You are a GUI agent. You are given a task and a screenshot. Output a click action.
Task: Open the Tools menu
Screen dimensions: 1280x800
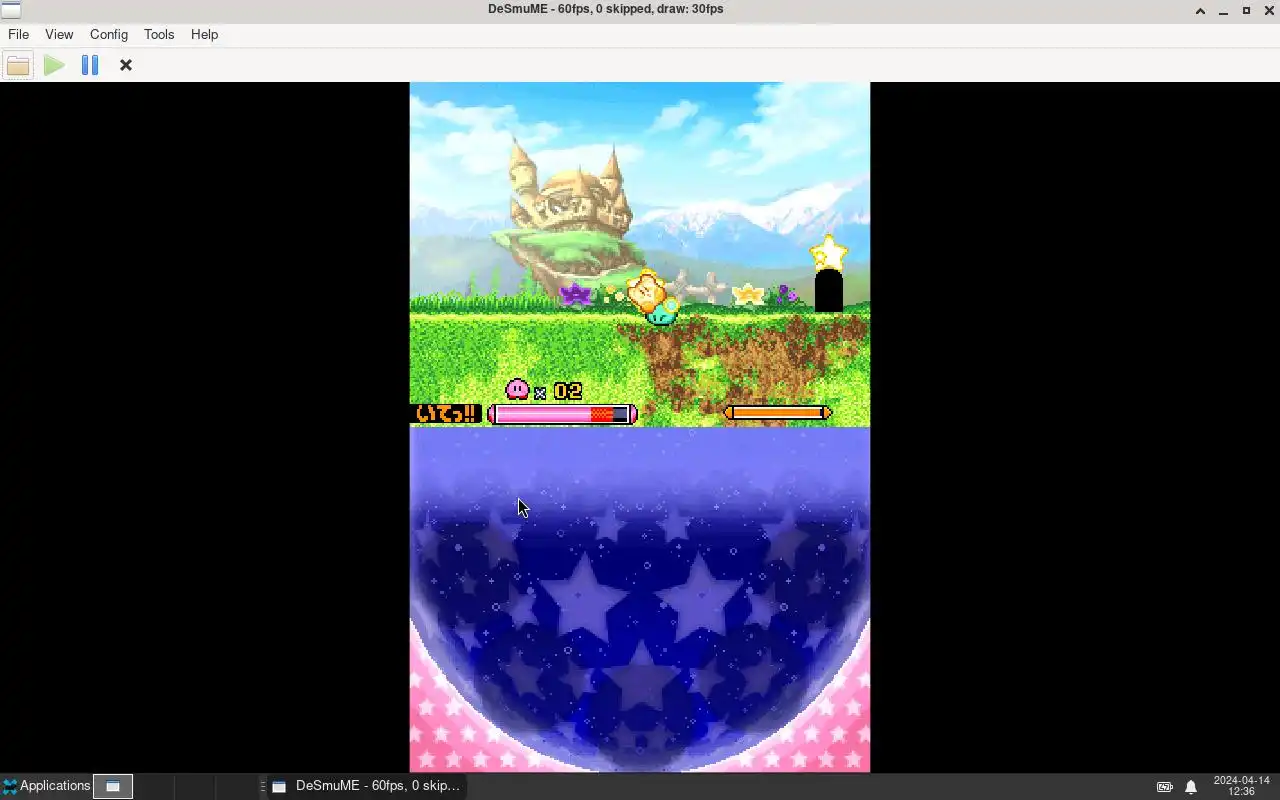pos(159,34)
